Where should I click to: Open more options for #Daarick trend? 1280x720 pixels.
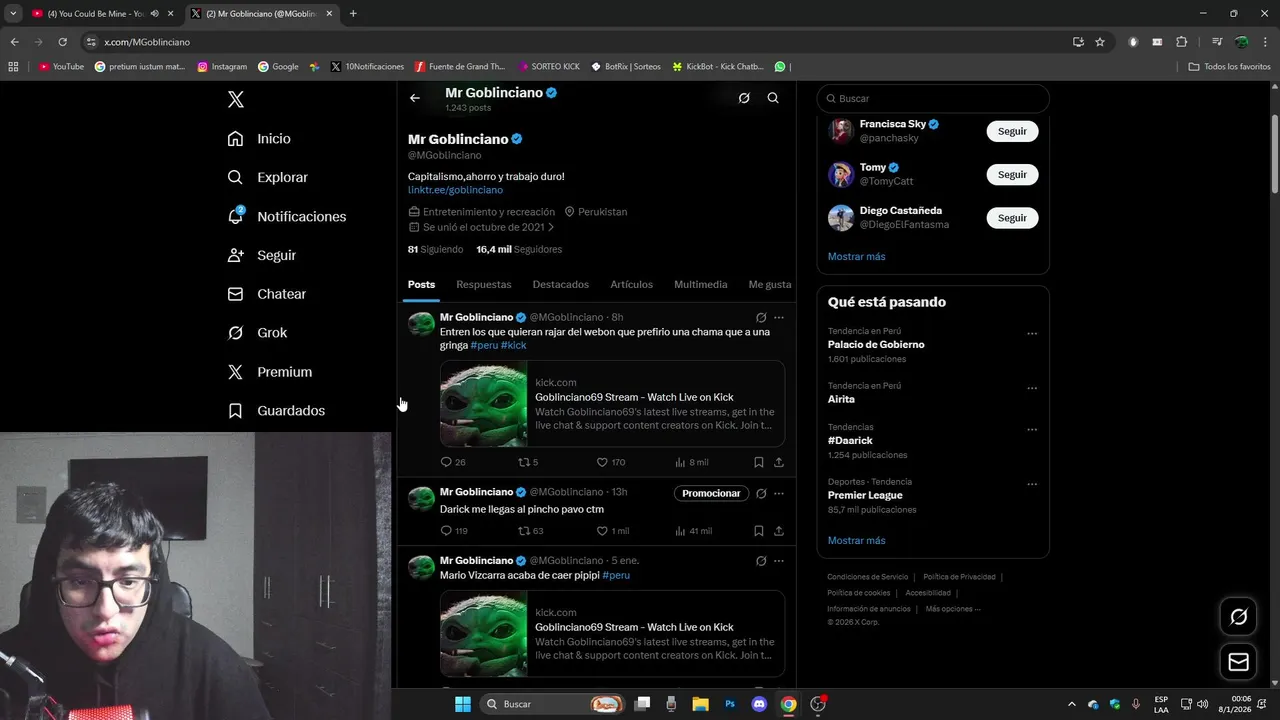pyautogui.click(x=1032, y=430)
